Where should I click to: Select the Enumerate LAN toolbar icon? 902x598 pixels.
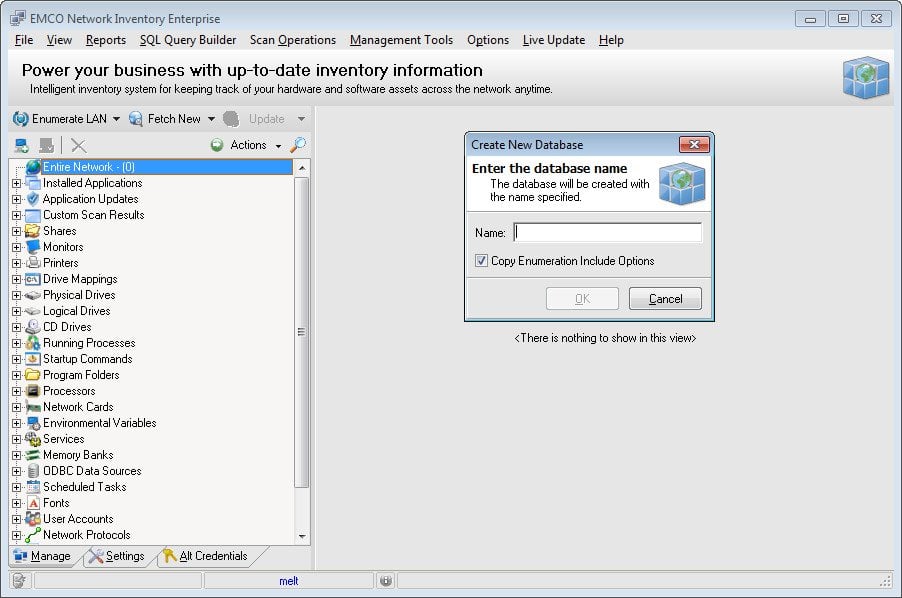(x=22, y=118)
